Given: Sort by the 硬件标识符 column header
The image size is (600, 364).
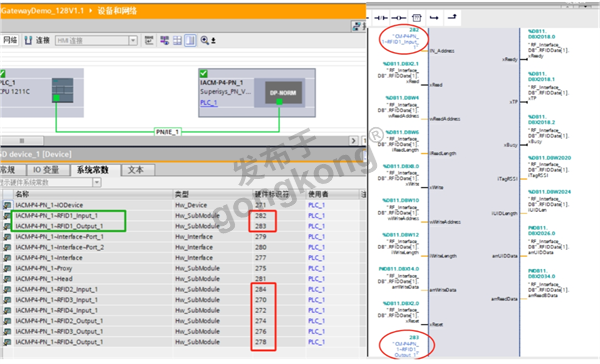Looking at the screenshot, I should (x=272, y=194).
